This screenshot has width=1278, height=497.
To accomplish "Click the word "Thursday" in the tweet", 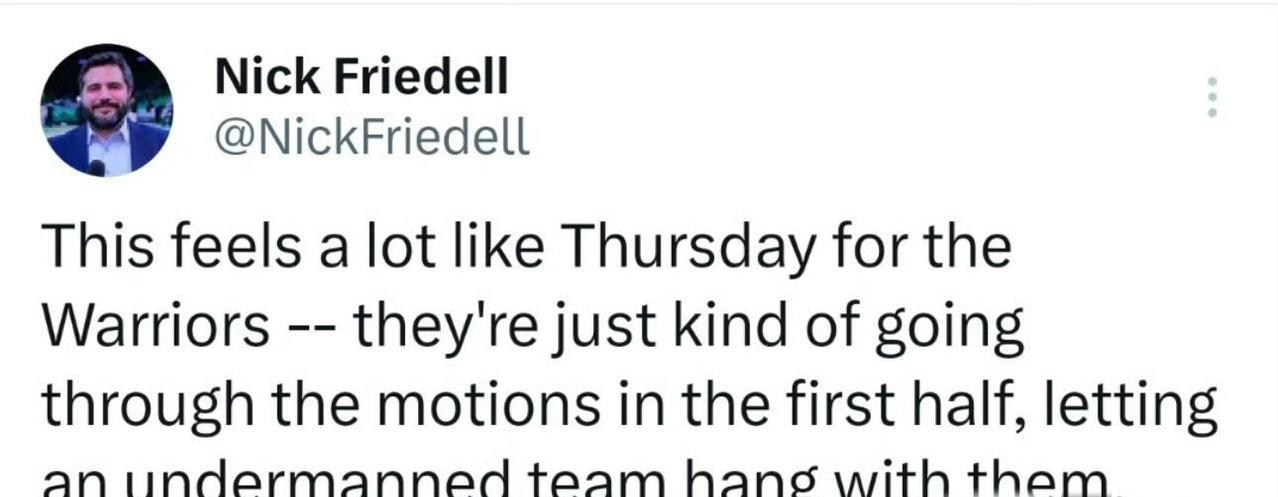I will point(689,247).
